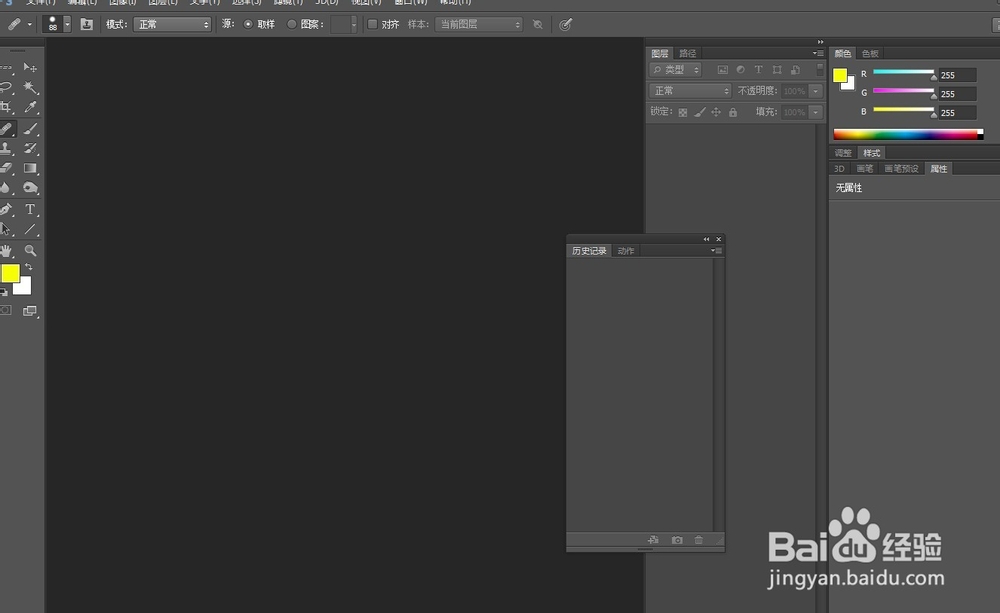
Task: Enable the 对齐 checkbox
Action: pyautogui.click(x=372, y=24)
